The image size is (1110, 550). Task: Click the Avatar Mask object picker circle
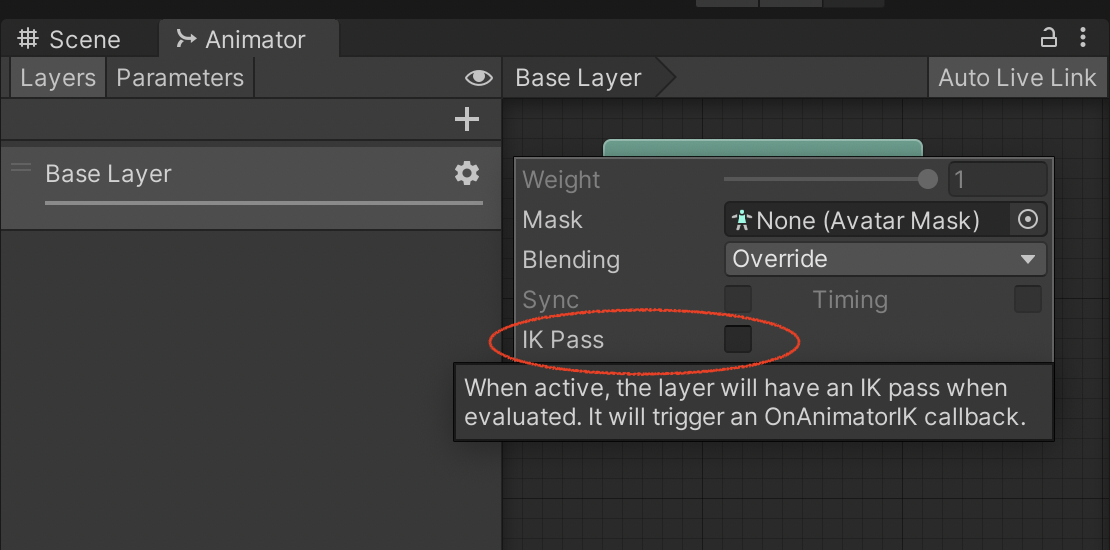[x=1028, y=220]
